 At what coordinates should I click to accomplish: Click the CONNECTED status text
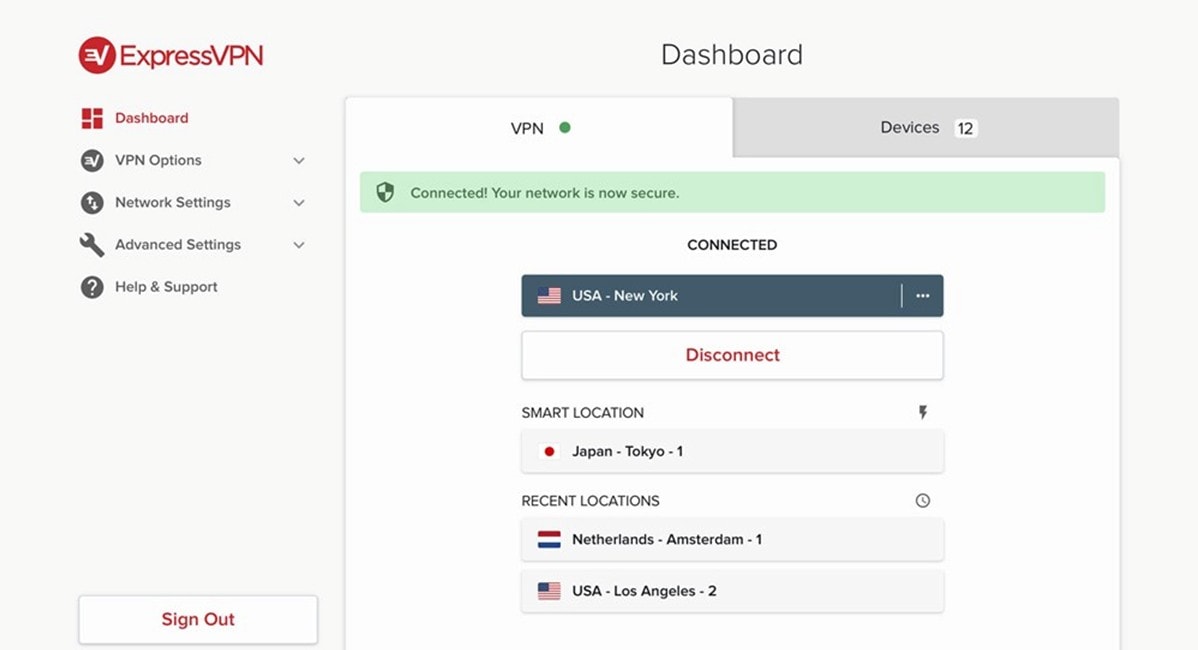click(x=732, y=245)
